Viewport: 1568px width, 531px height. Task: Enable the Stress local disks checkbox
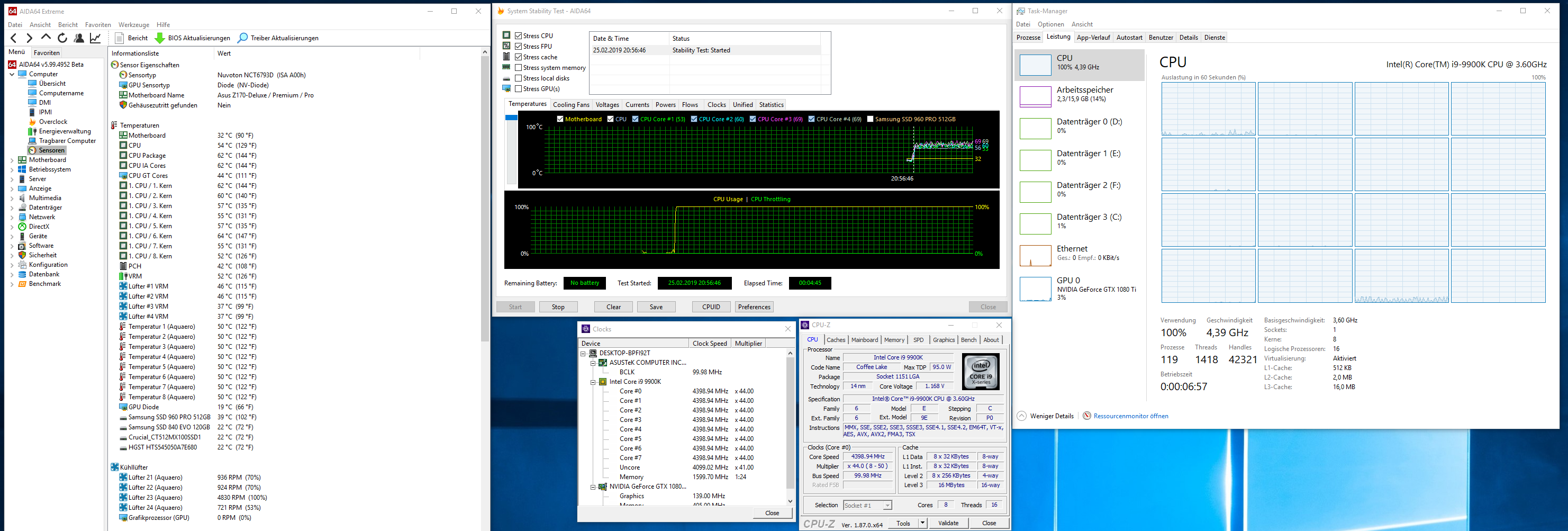pyautogui.click(x=519, y=78)
